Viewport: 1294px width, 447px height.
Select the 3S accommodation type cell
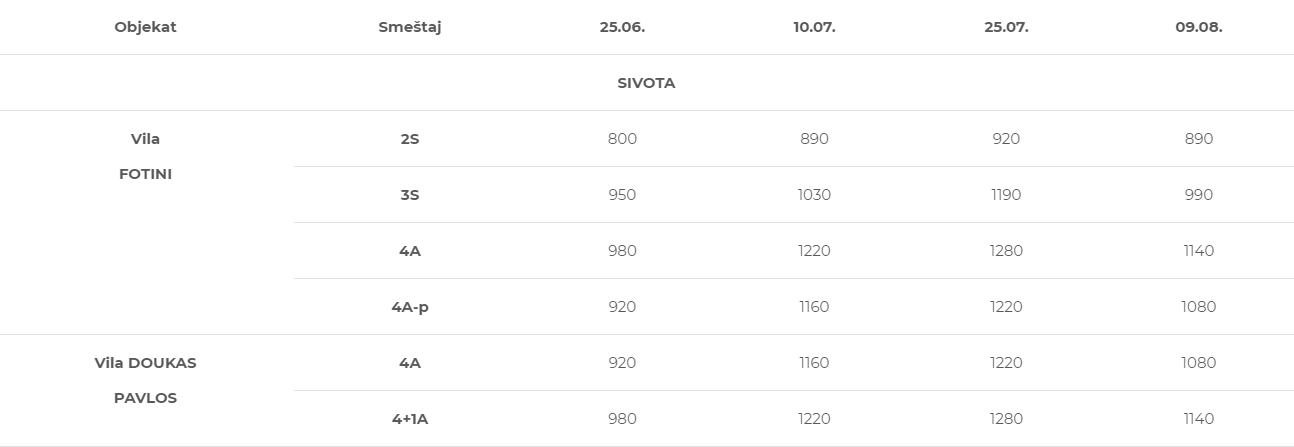[x=410, y=195]
